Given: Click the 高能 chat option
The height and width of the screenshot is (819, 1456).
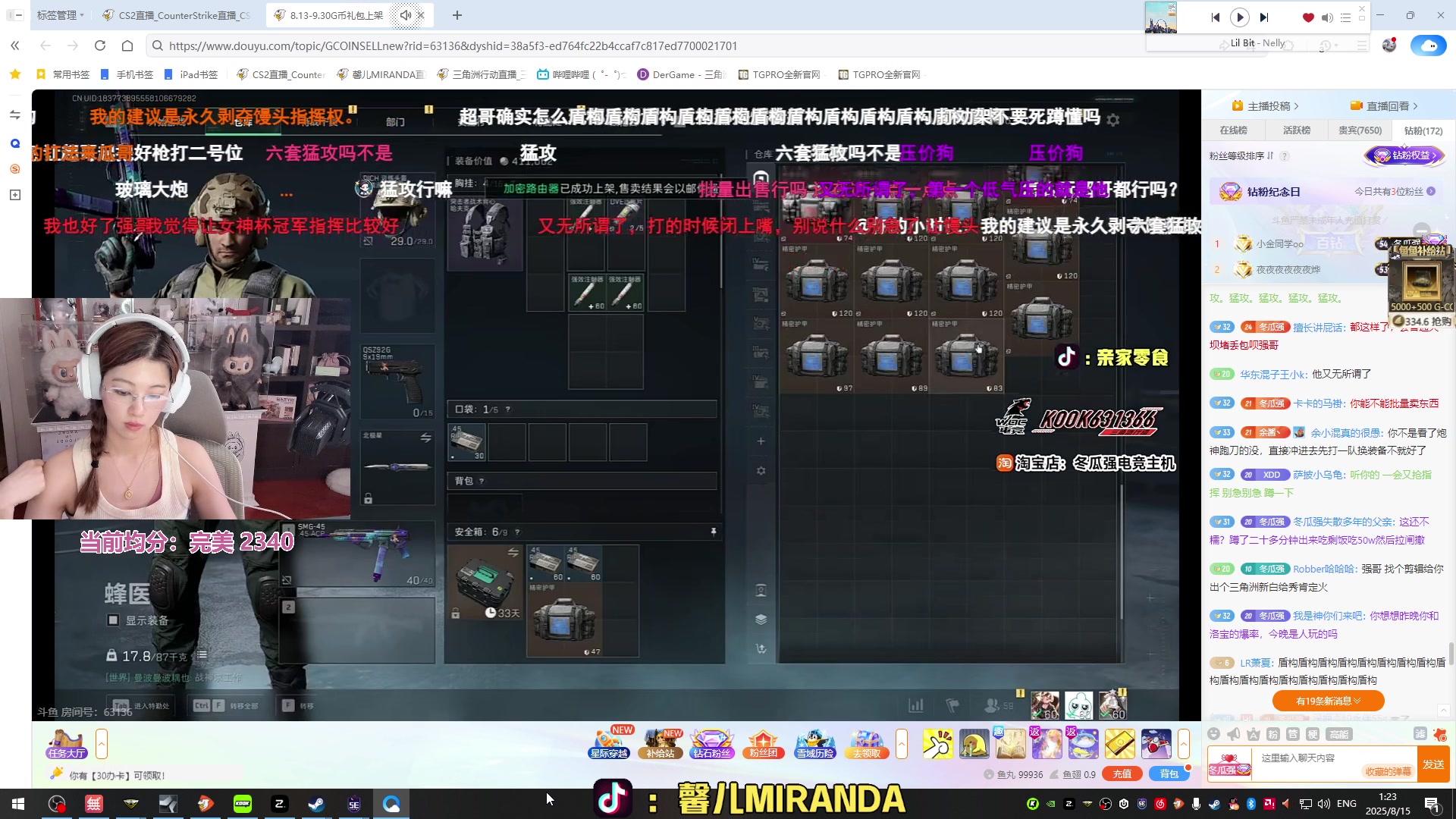Looking at the screenshot, I should pos(1339,734).
